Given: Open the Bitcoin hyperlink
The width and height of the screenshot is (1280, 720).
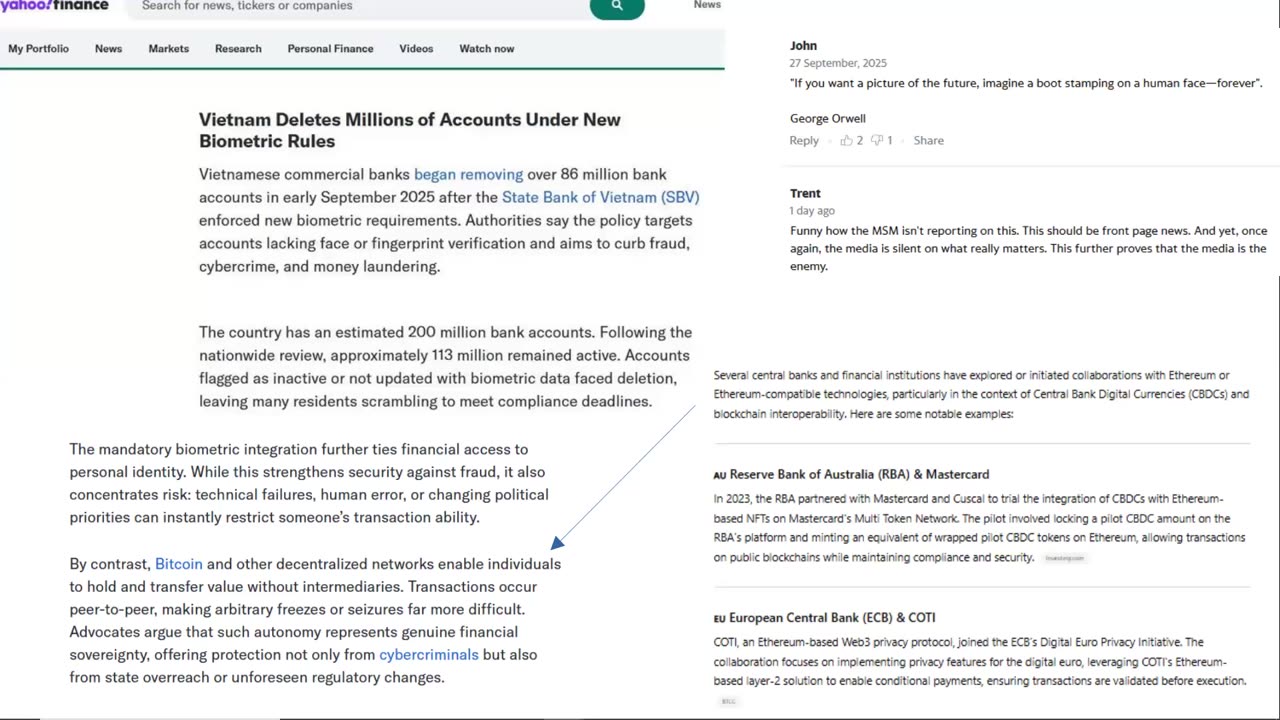Looking at the screenshot, I should 179,564.
